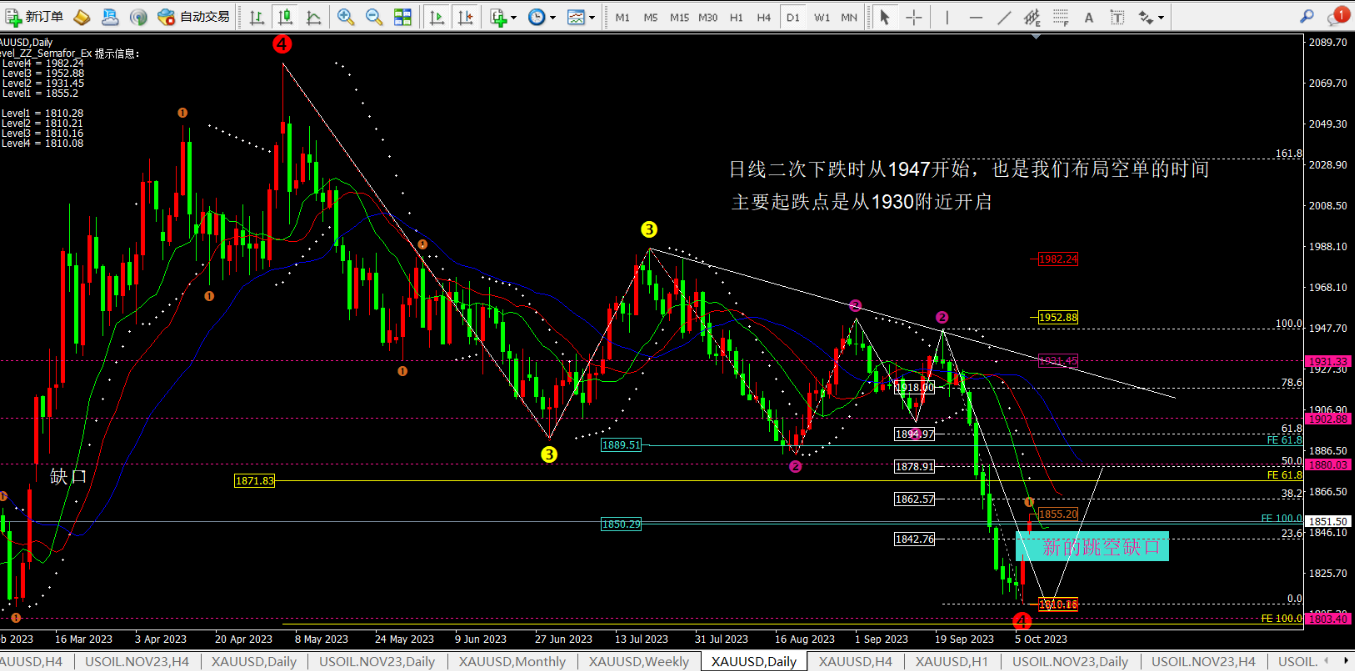
Task: Select the MN timeframe button
Action: pos(849,17)
